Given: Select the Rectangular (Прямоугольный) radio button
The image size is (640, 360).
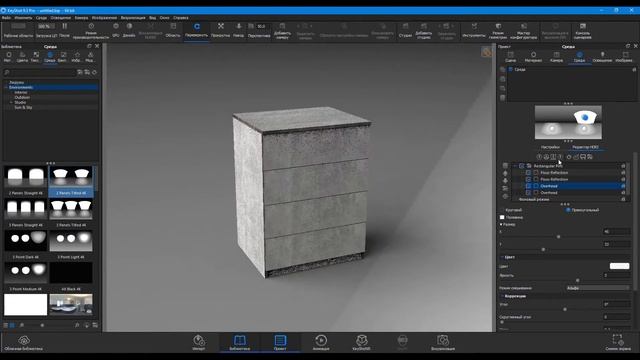Looking at the screenshot, I should tap(568, 210).
